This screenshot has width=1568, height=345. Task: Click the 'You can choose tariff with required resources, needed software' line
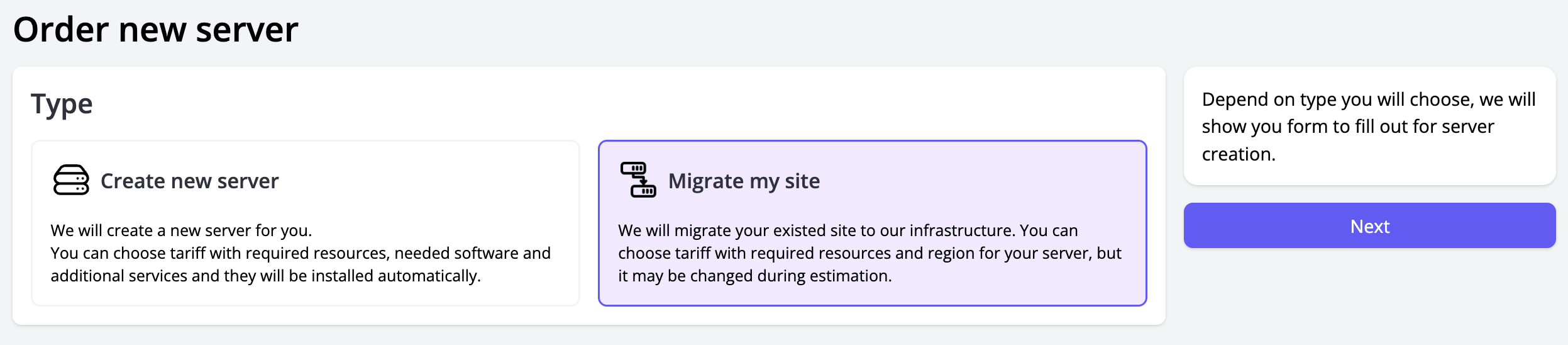[x=301, y=253]
